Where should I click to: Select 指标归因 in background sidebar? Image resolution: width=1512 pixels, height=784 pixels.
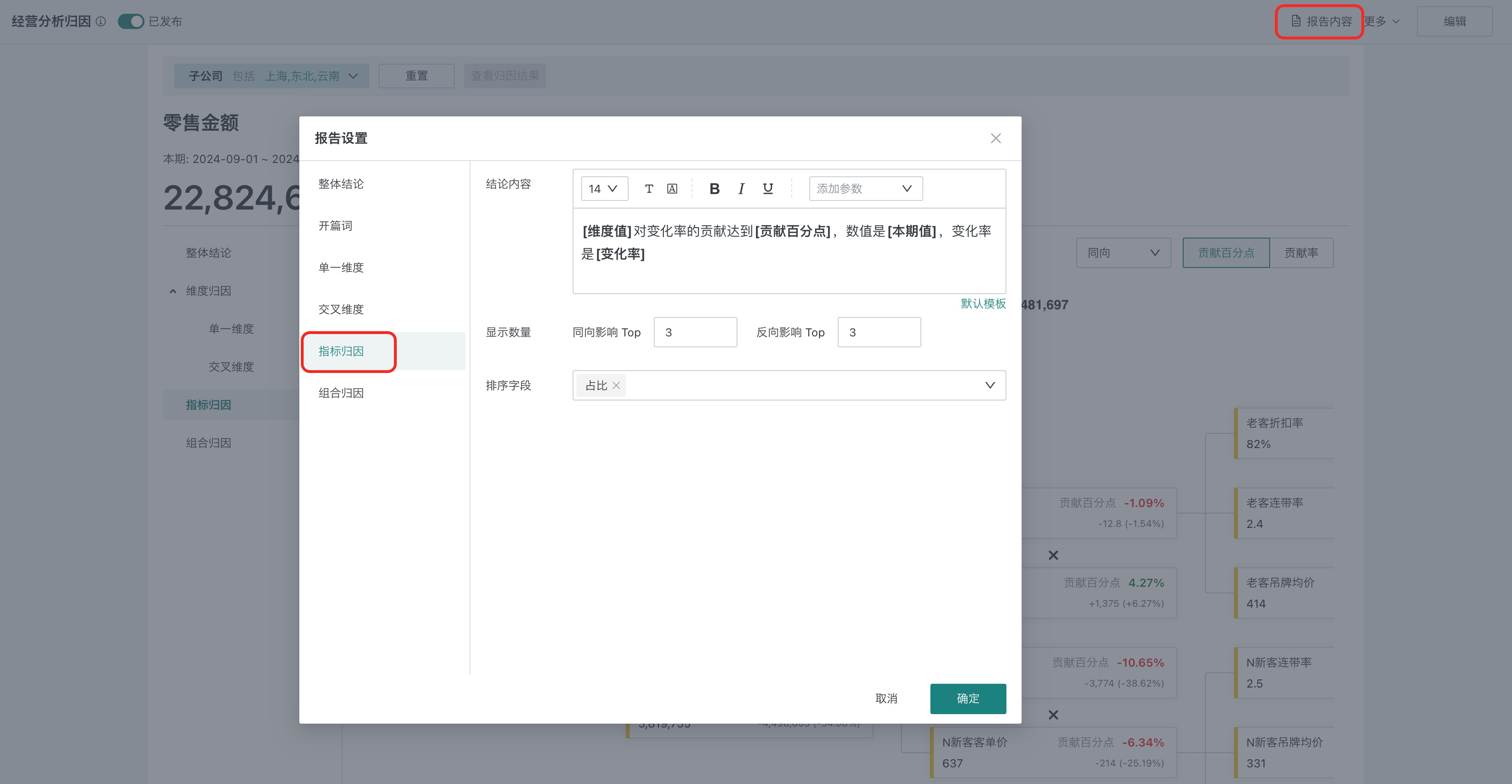coord(209,405)
